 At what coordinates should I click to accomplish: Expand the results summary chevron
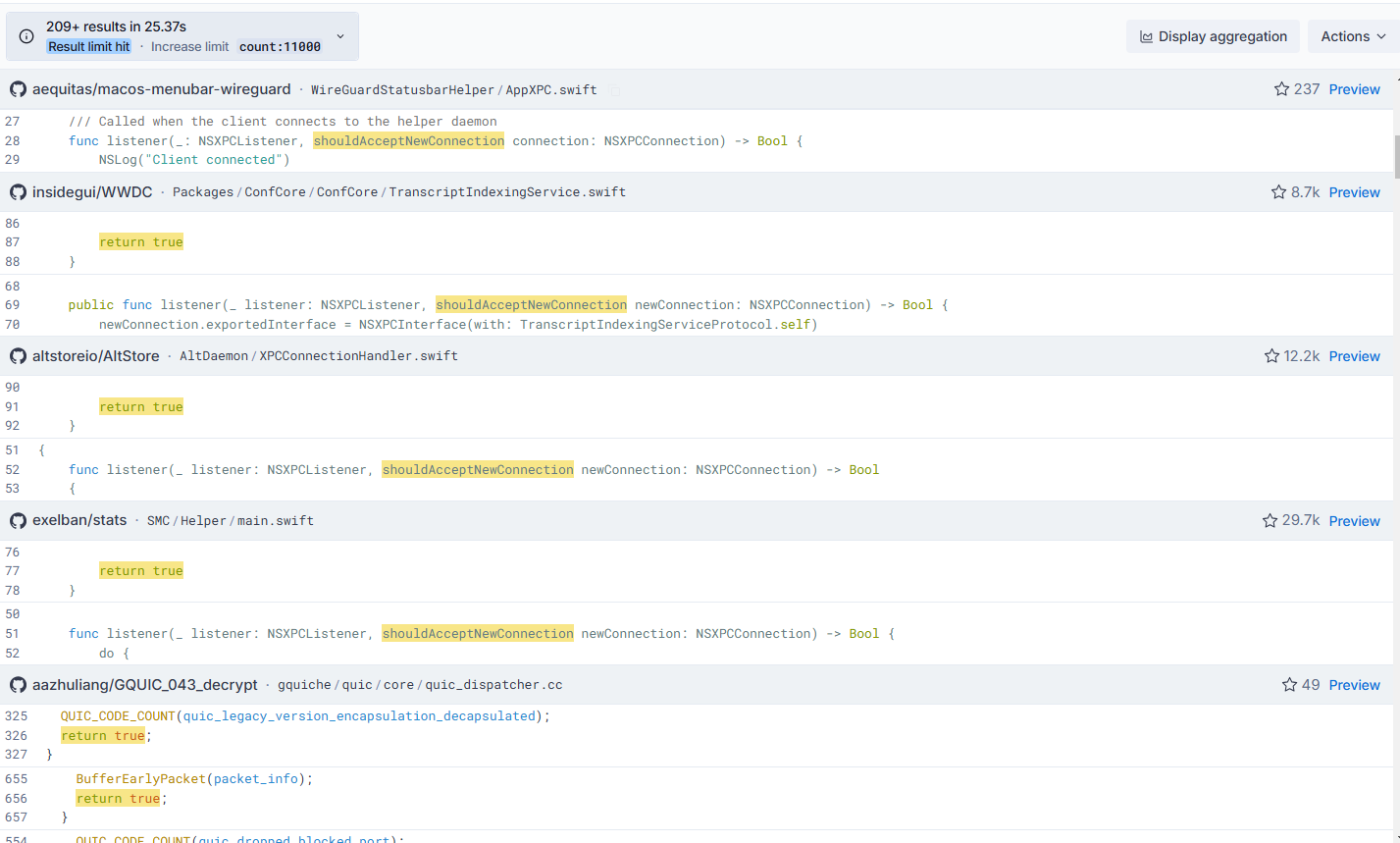click(340, 36)
